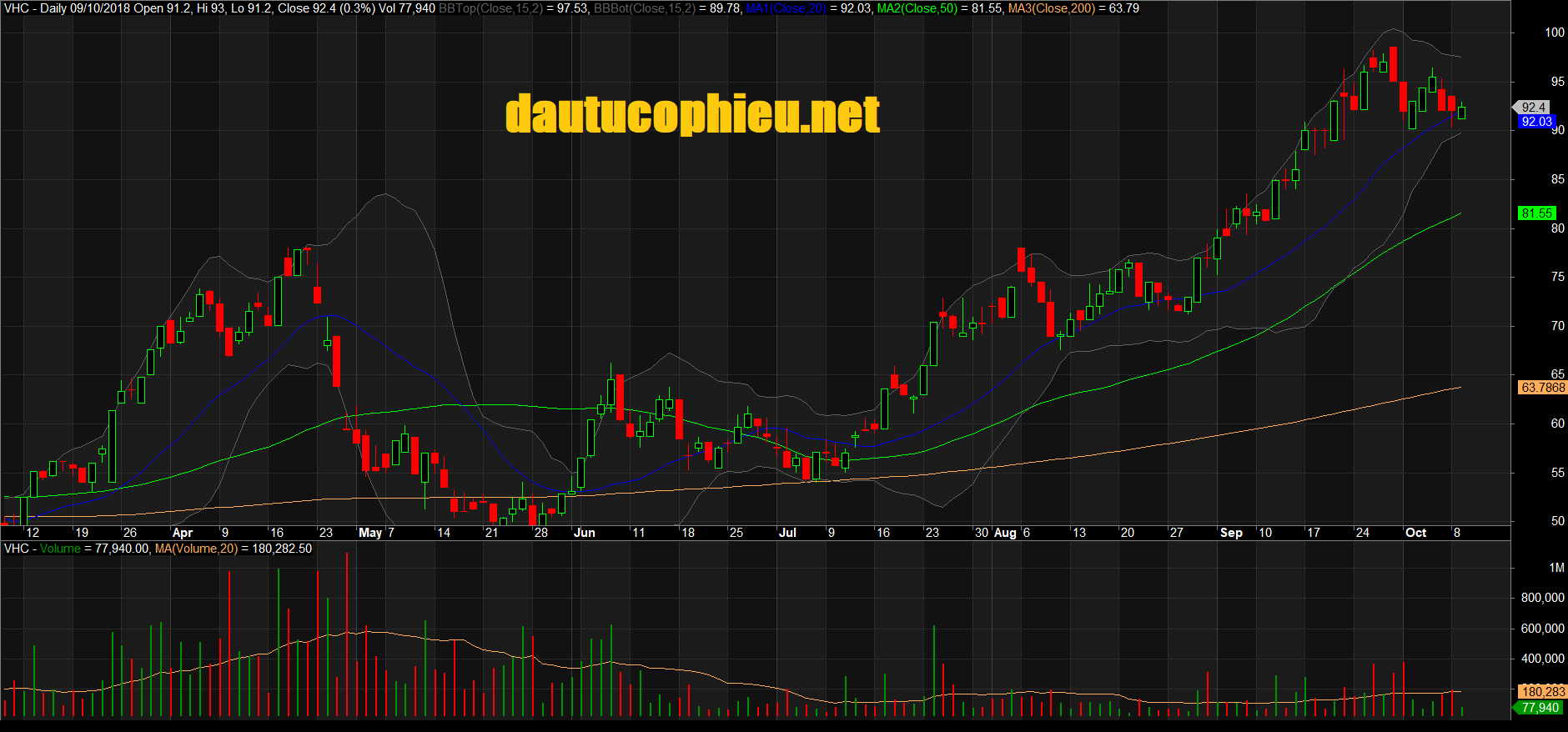Image resolution: width=1568 pixels, height=732 pixels.
Task: Click the MA(Volume,20) label in volume pane
Action: point(196,549)
